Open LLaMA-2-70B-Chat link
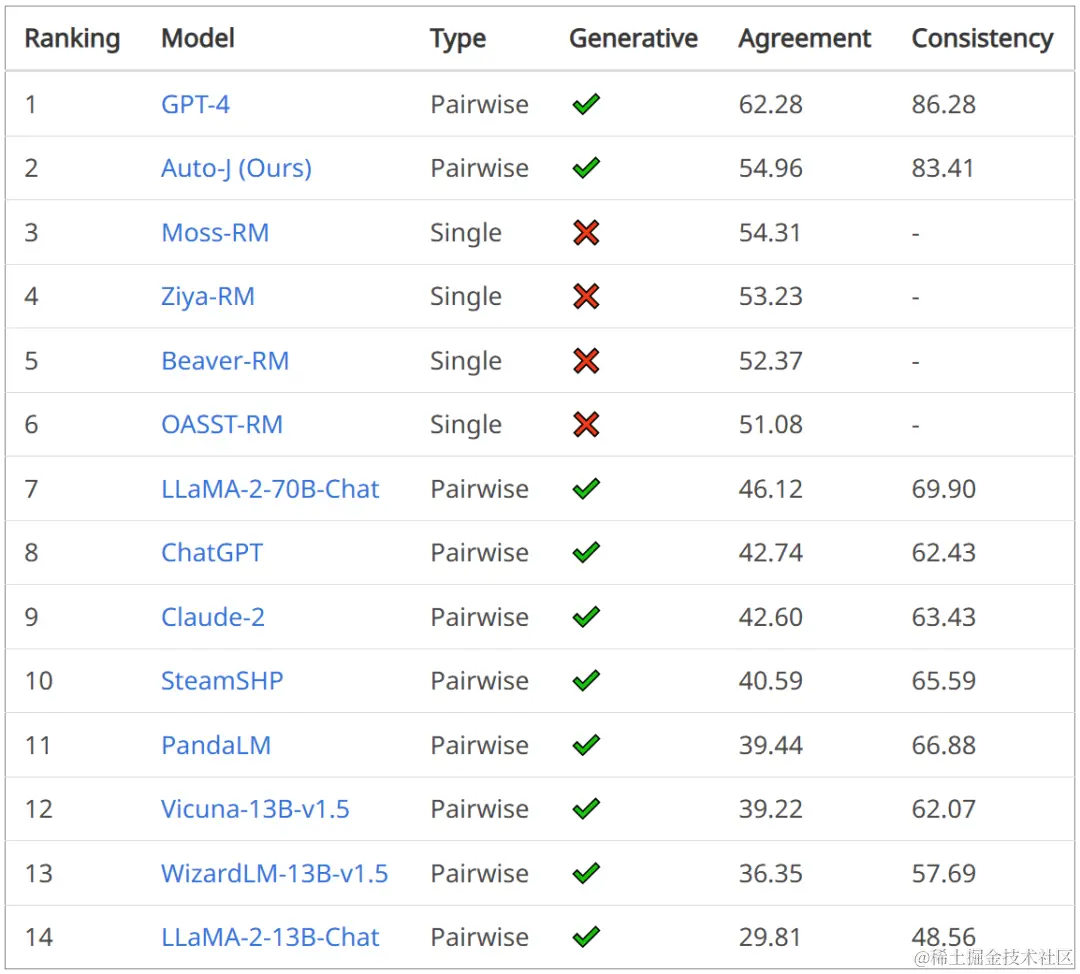 270,489
